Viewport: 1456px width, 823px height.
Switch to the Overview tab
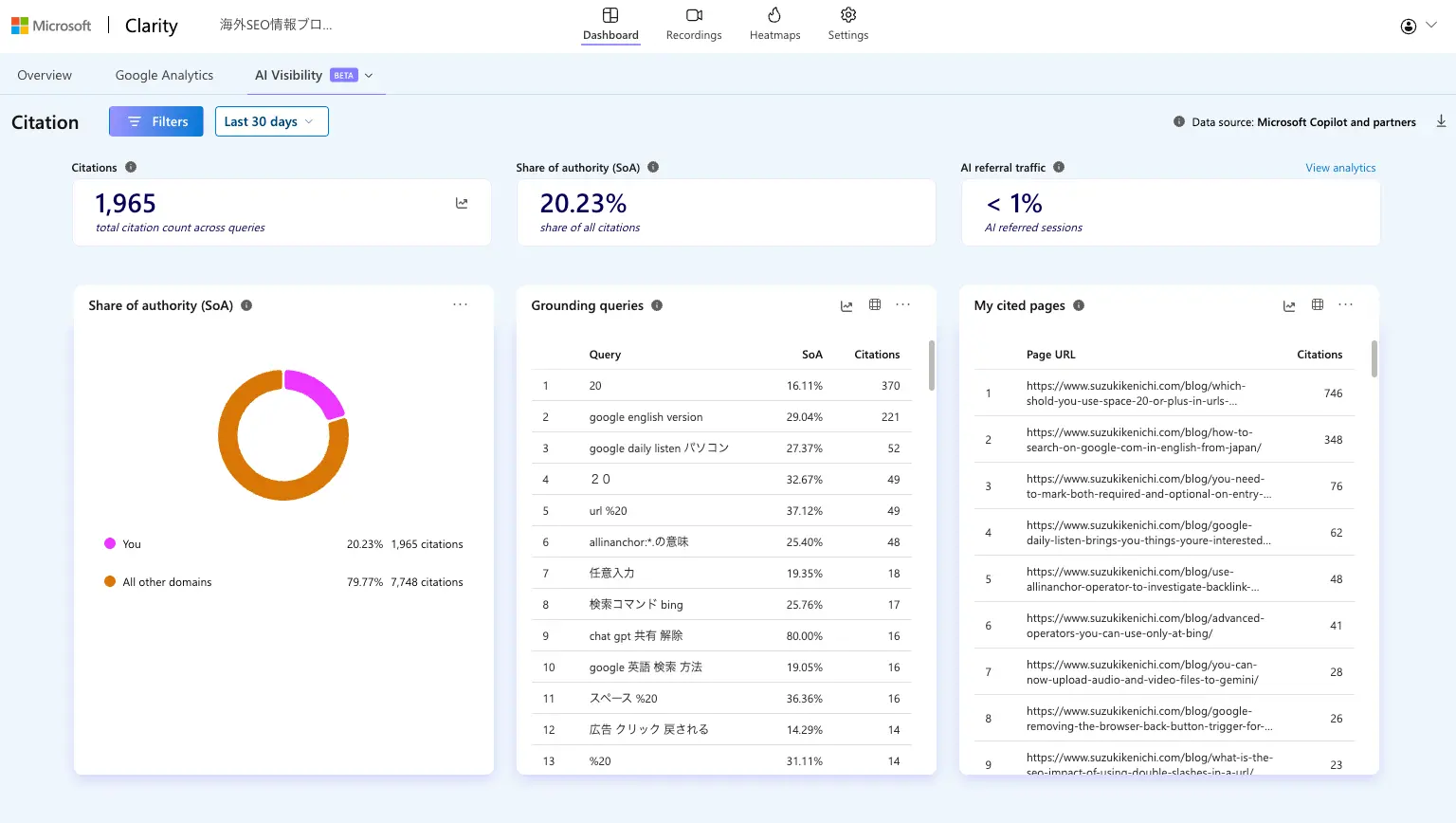pos(45,75)
